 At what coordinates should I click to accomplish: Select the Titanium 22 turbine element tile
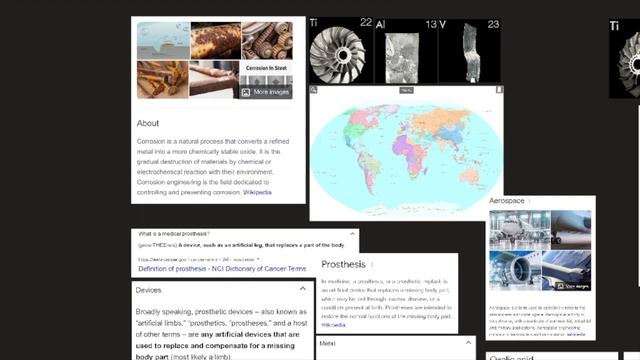tap(341, 51)
